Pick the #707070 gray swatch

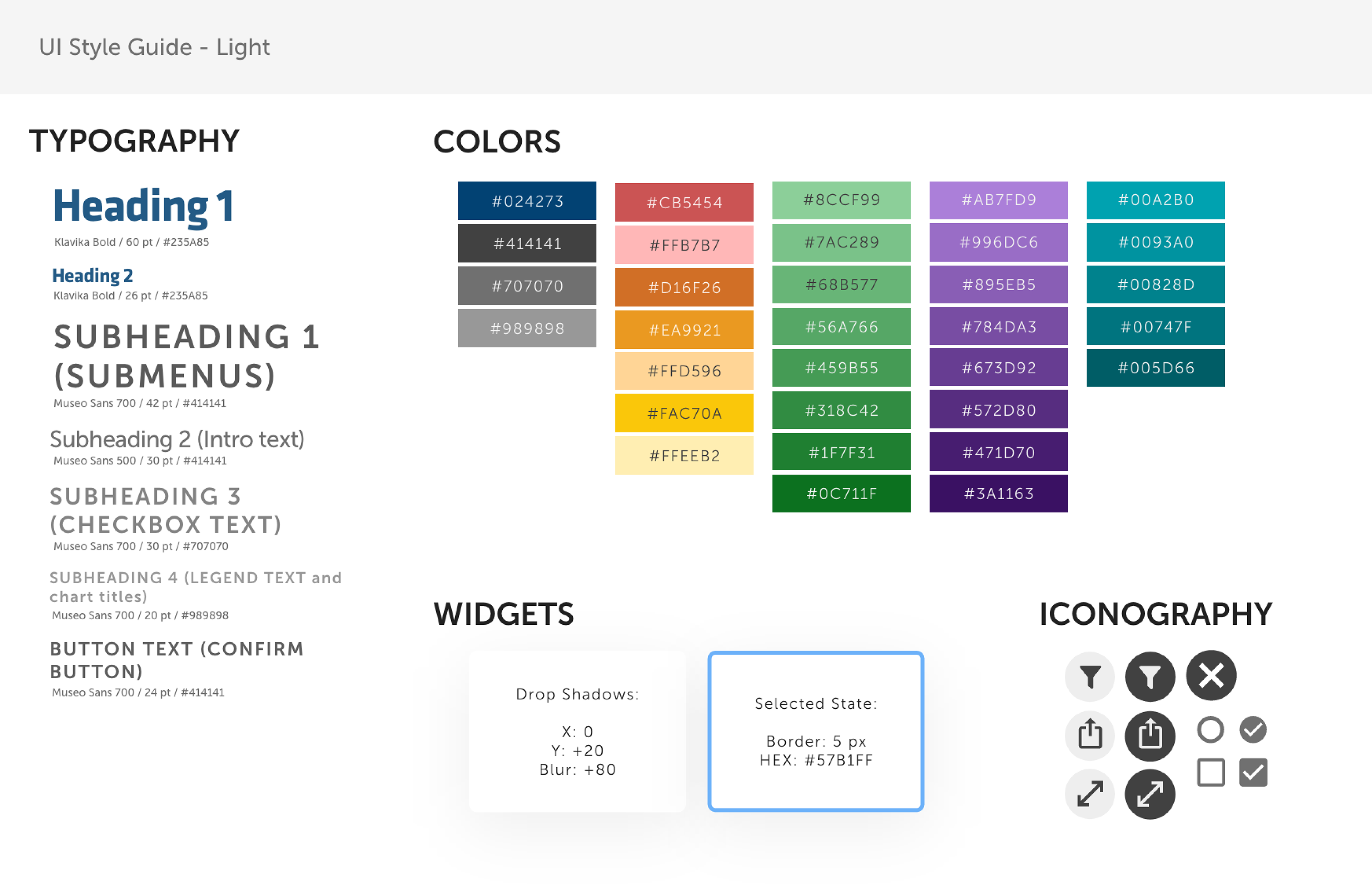click(527, 286)
